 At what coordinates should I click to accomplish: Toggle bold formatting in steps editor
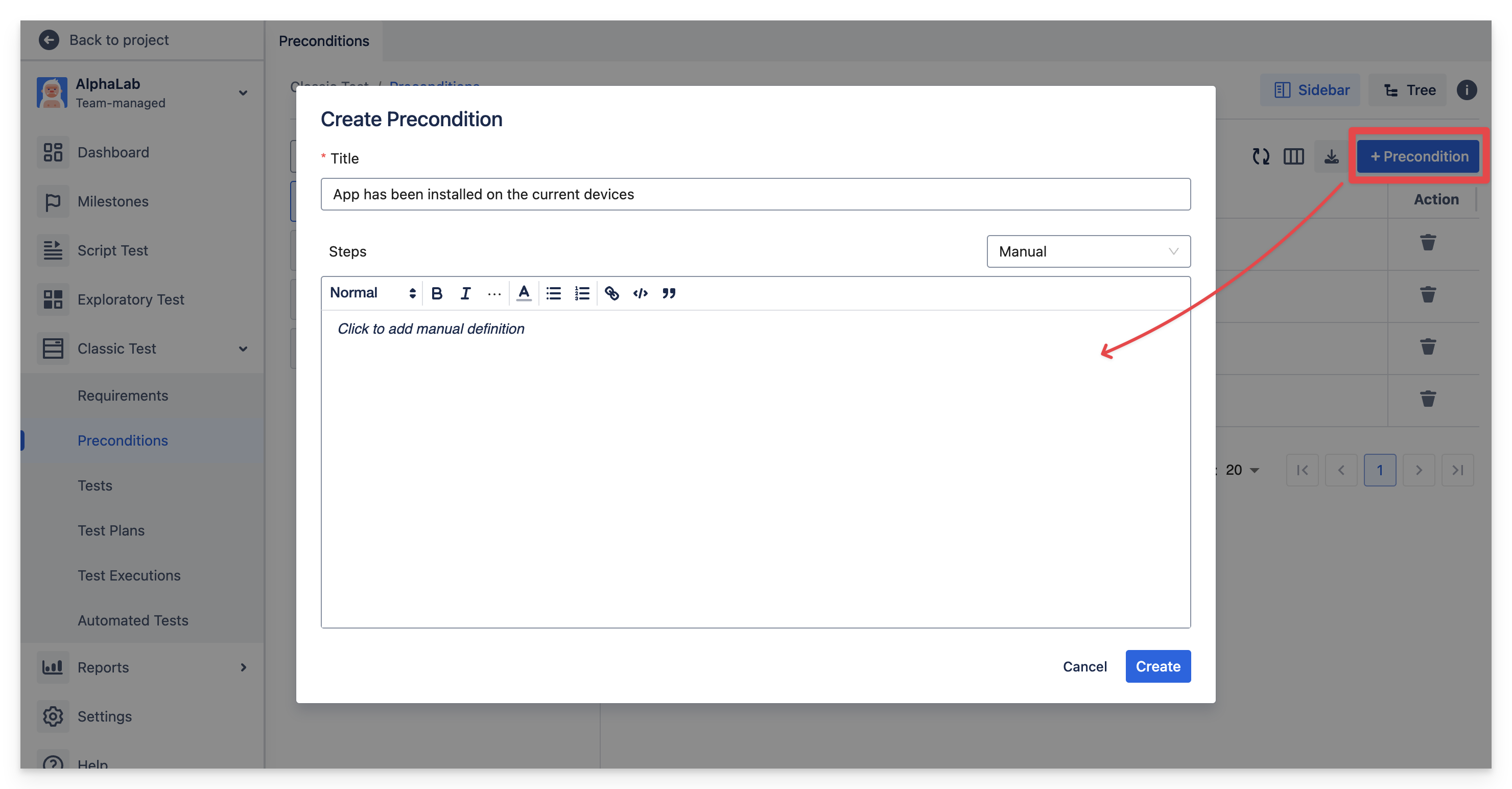(x=437, y=293)
